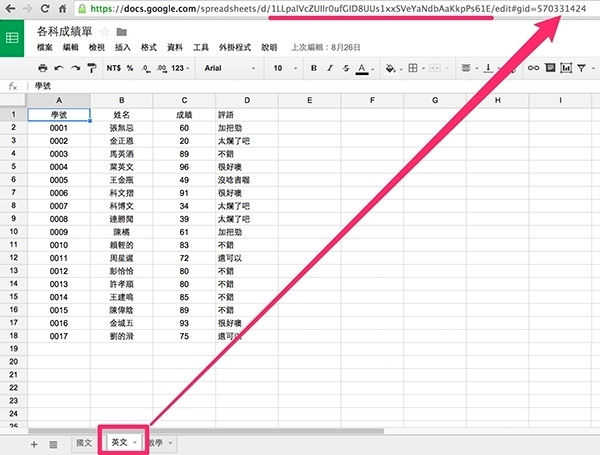Insert a comment with the comment icon

[x=550, y=68]
